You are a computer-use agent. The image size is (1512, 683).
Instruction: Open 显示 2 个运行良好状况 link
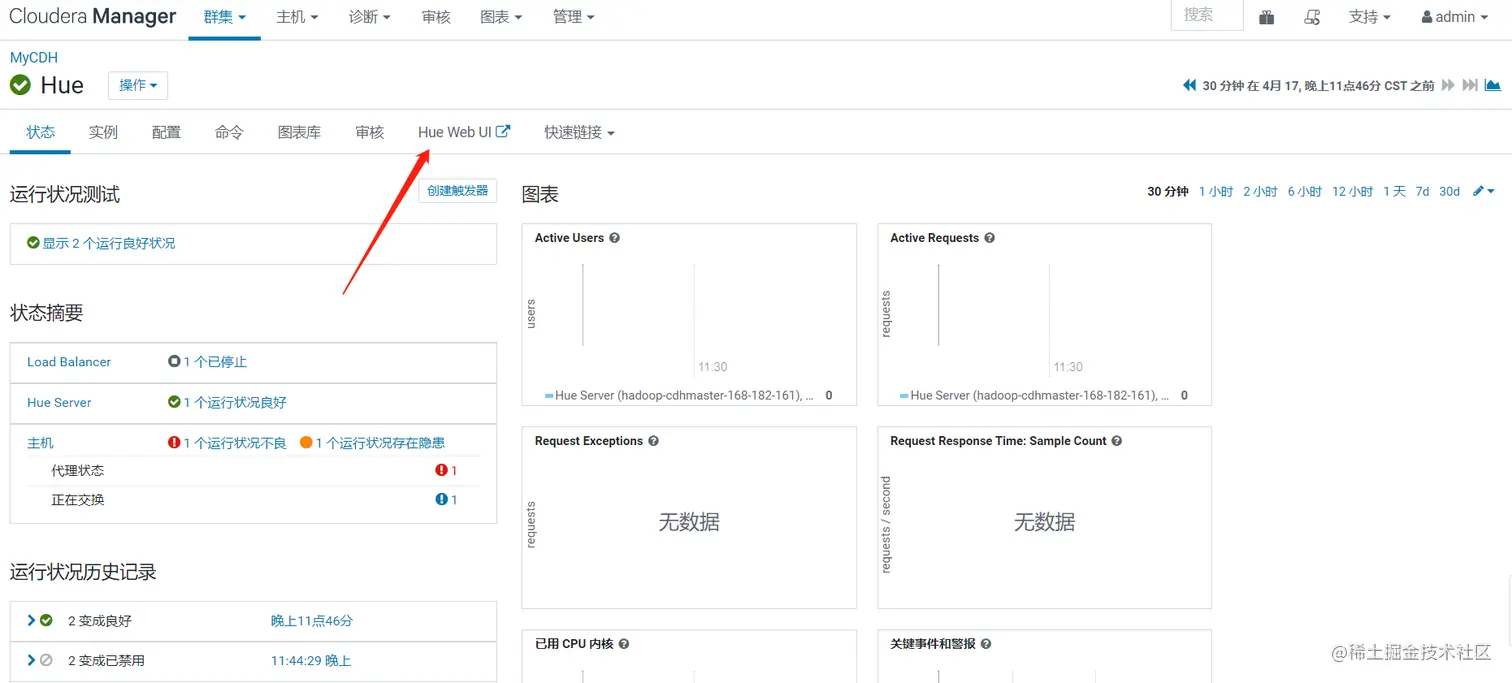click(108, 243)
